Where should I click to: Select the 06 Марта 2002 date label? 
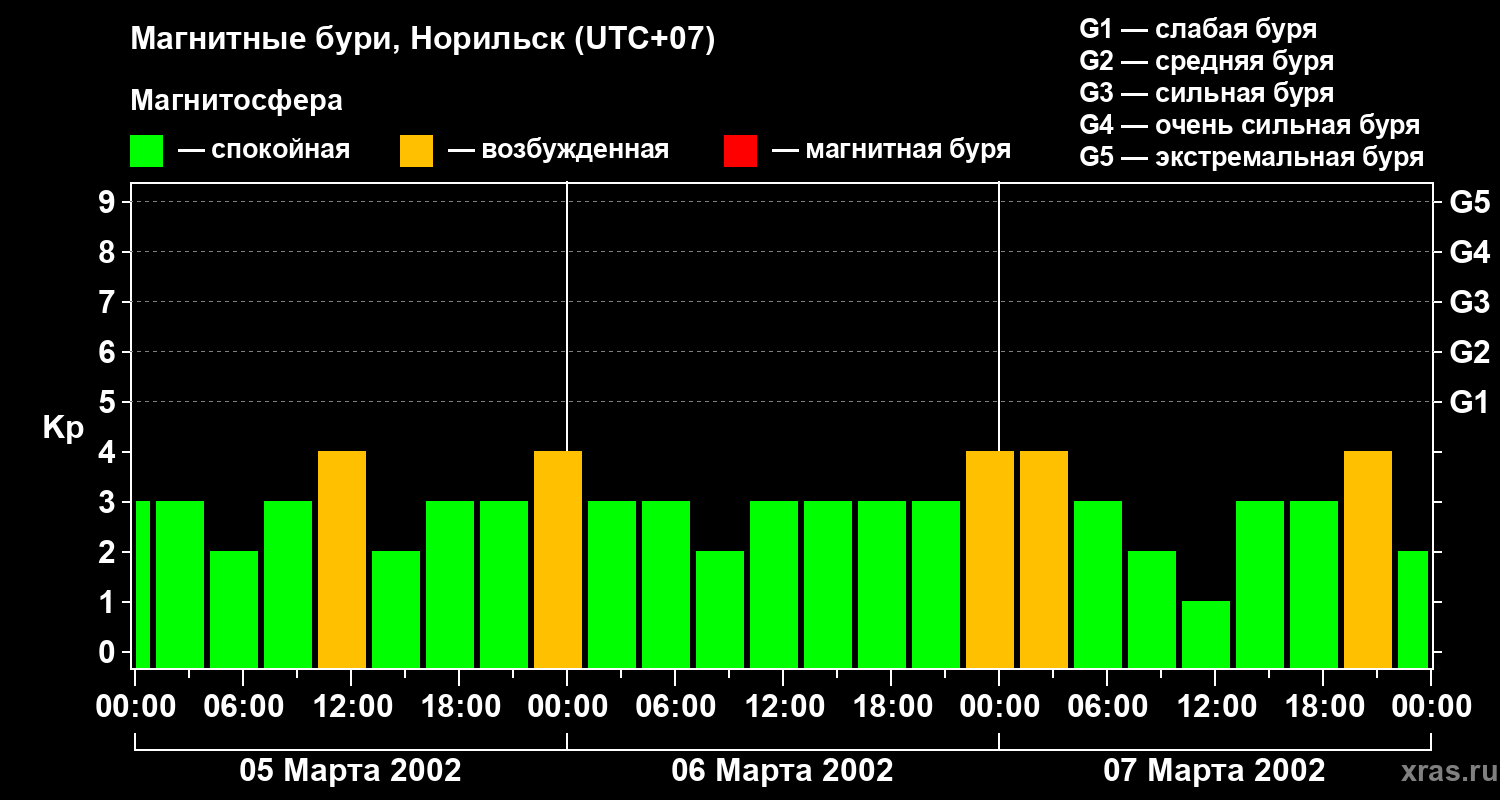[x=782, y=771]
